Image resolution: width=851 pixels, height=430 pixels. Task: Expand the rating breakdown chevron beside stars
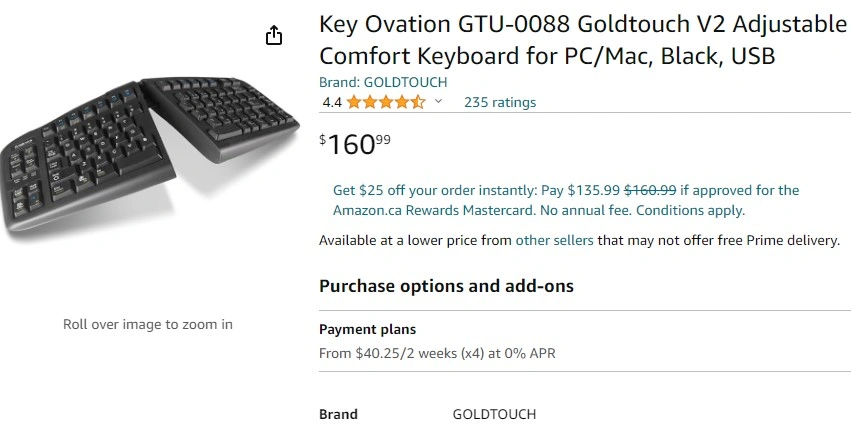pyautogui.click(x=438, y=102)
